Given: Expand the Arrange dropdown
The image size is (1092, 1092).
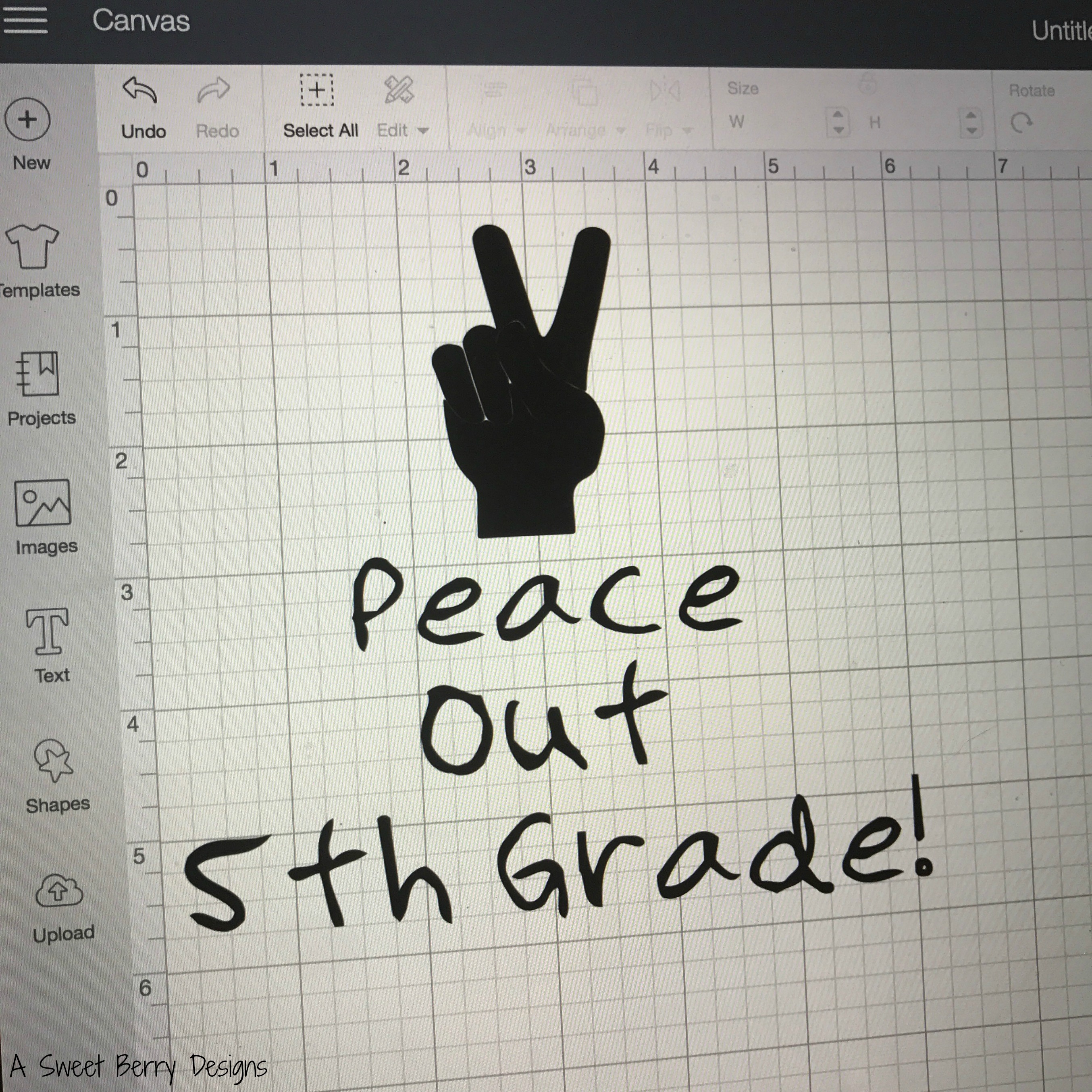Looking at the screenshot, I should coord(620,131).
